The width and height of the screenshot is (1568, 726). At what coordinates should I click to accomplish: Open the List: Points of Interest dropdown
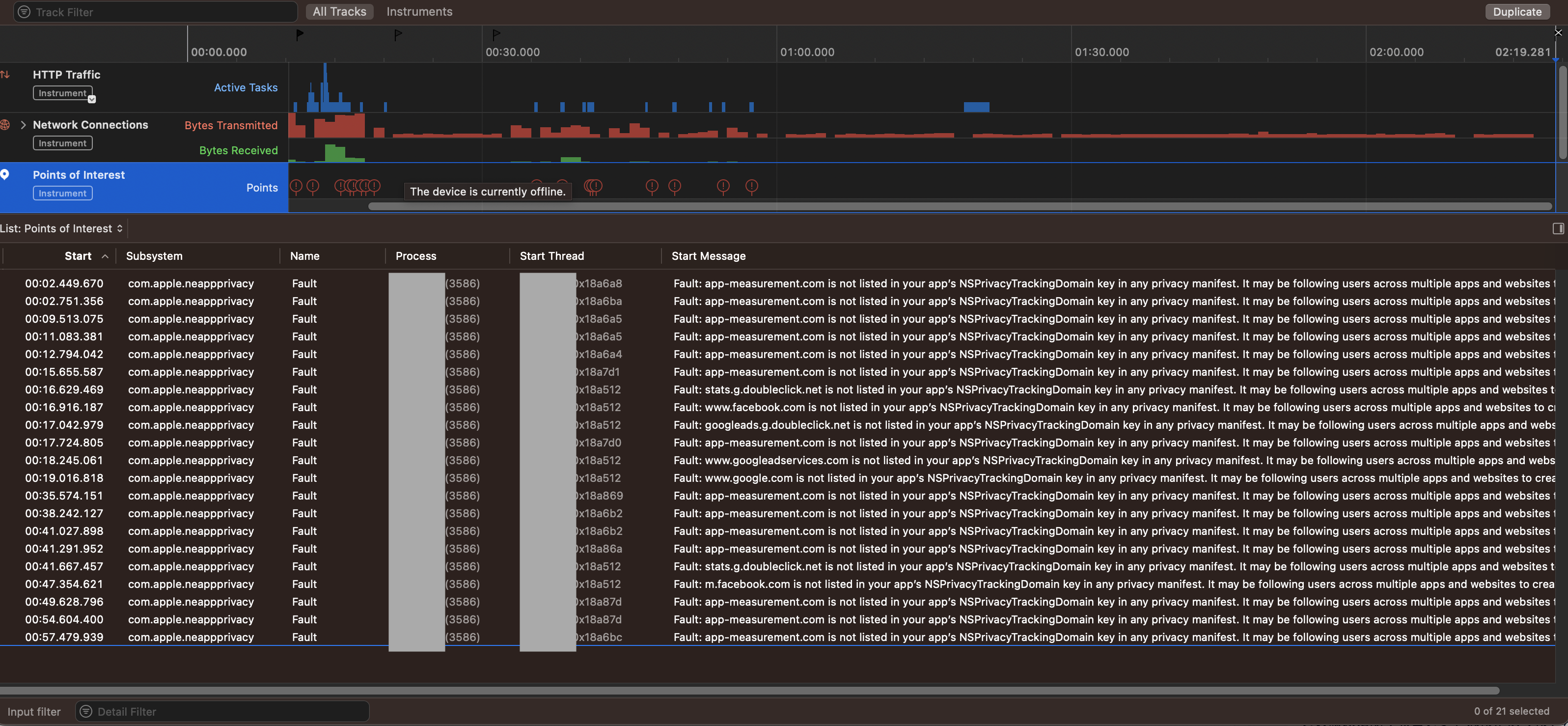point(61,228)
